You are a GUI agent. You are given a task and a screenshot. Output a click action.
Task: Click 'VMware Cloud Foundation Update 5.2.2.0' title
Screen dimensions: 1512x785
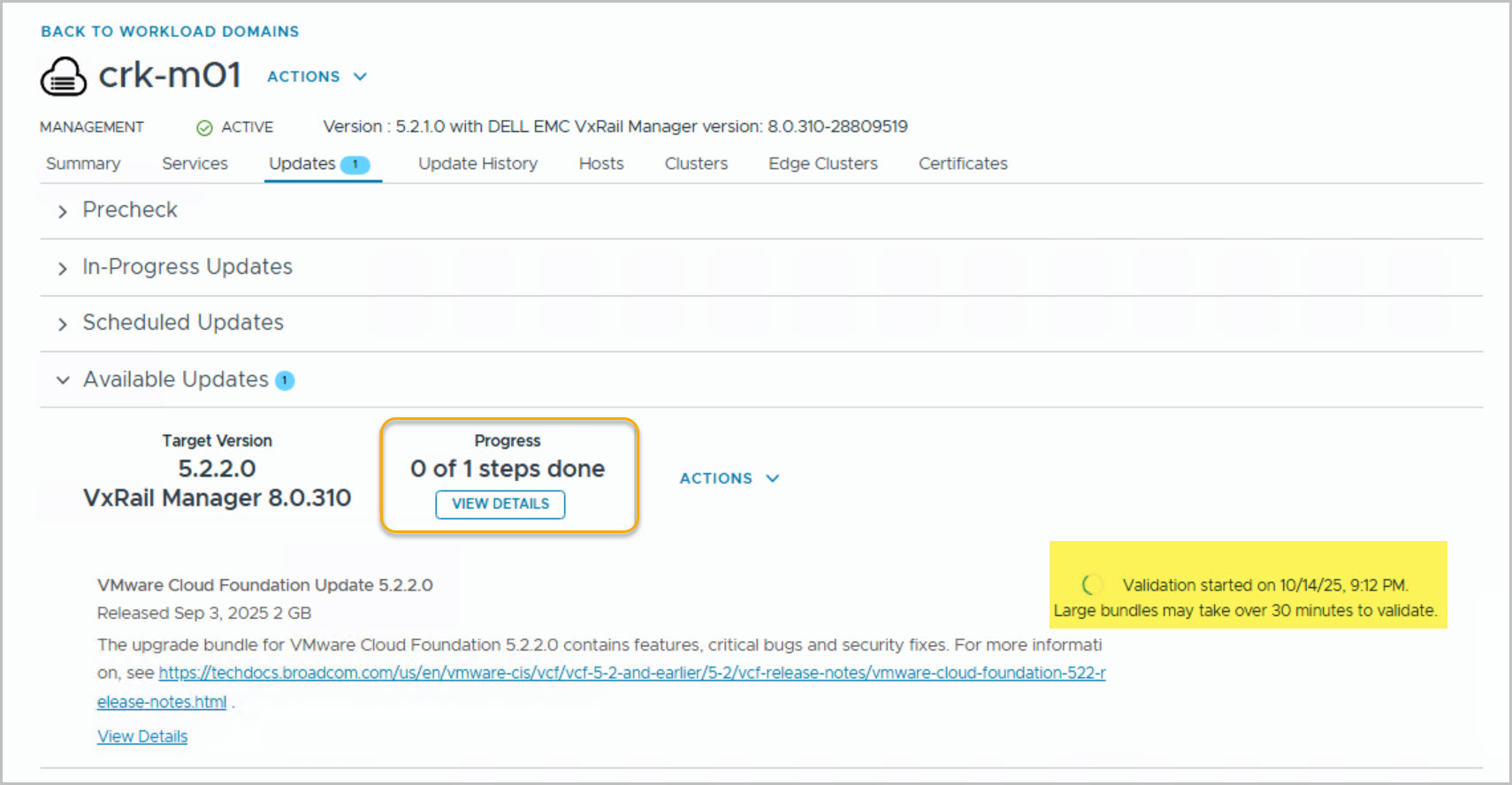pos(265,585)
